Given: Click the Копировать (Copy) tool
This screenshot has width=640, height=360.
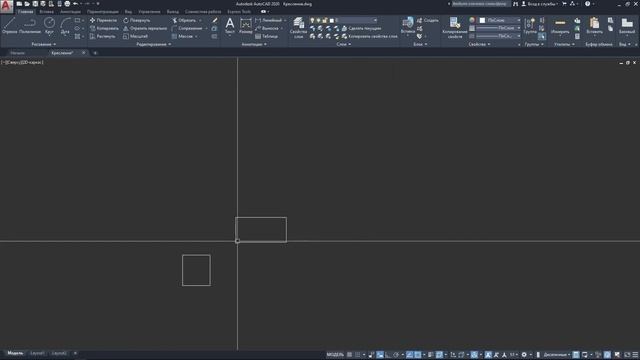Looking at the screenshot, I should click(104, 28).
